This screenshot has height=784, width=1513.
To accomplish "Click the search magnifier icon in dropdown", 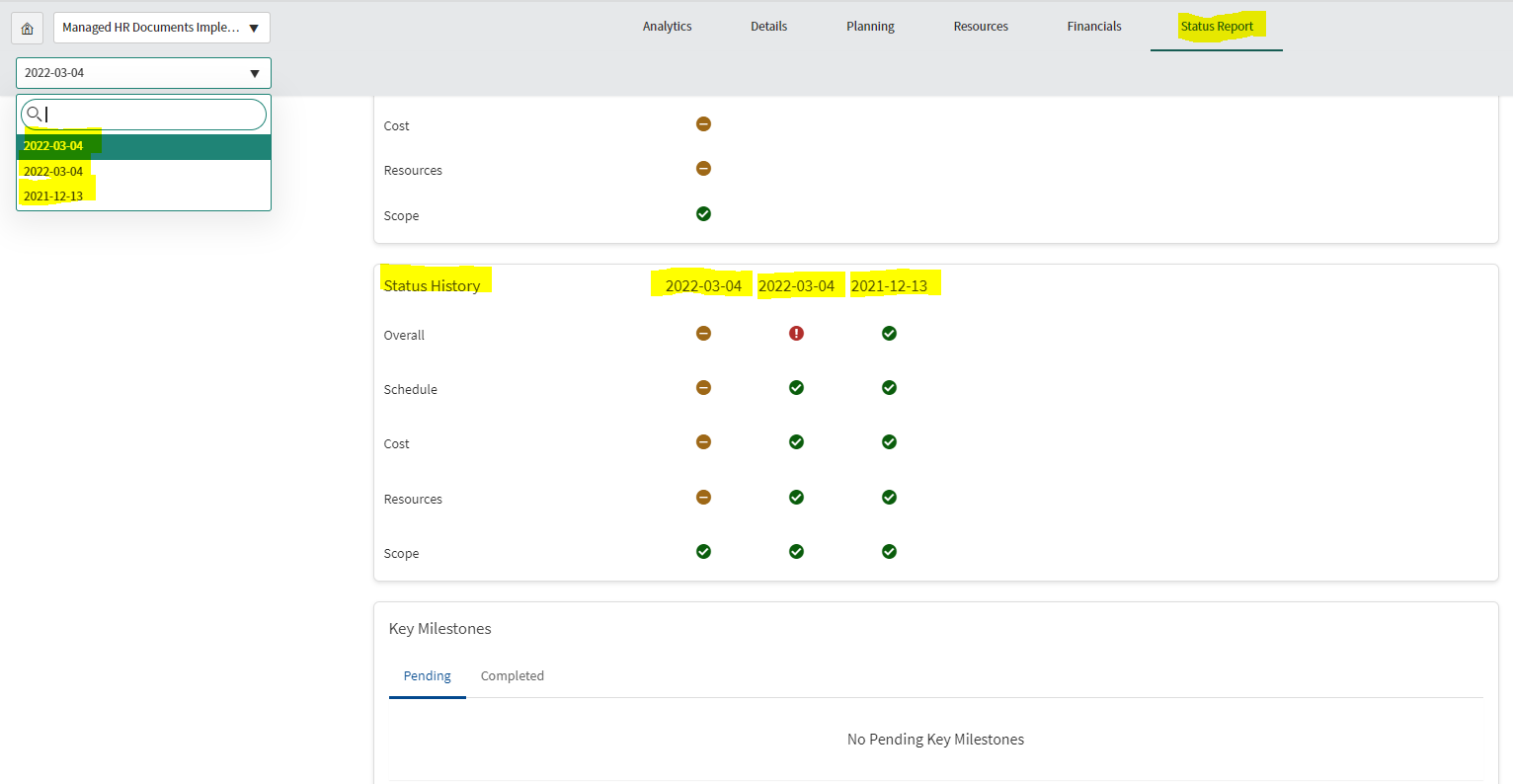I will point(35,115).
